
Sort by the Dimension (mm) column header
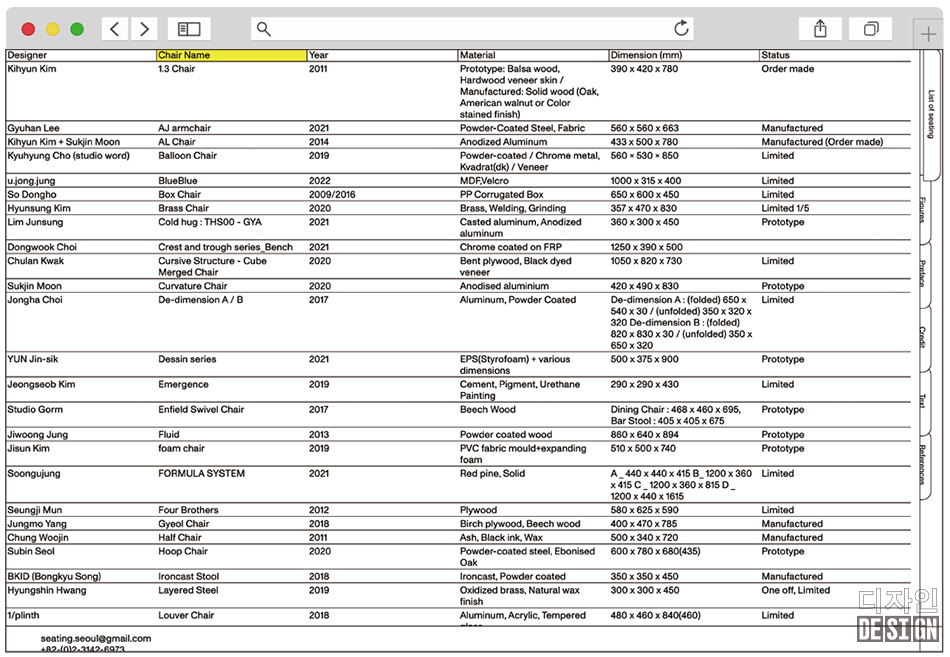(x=646, y=55)
